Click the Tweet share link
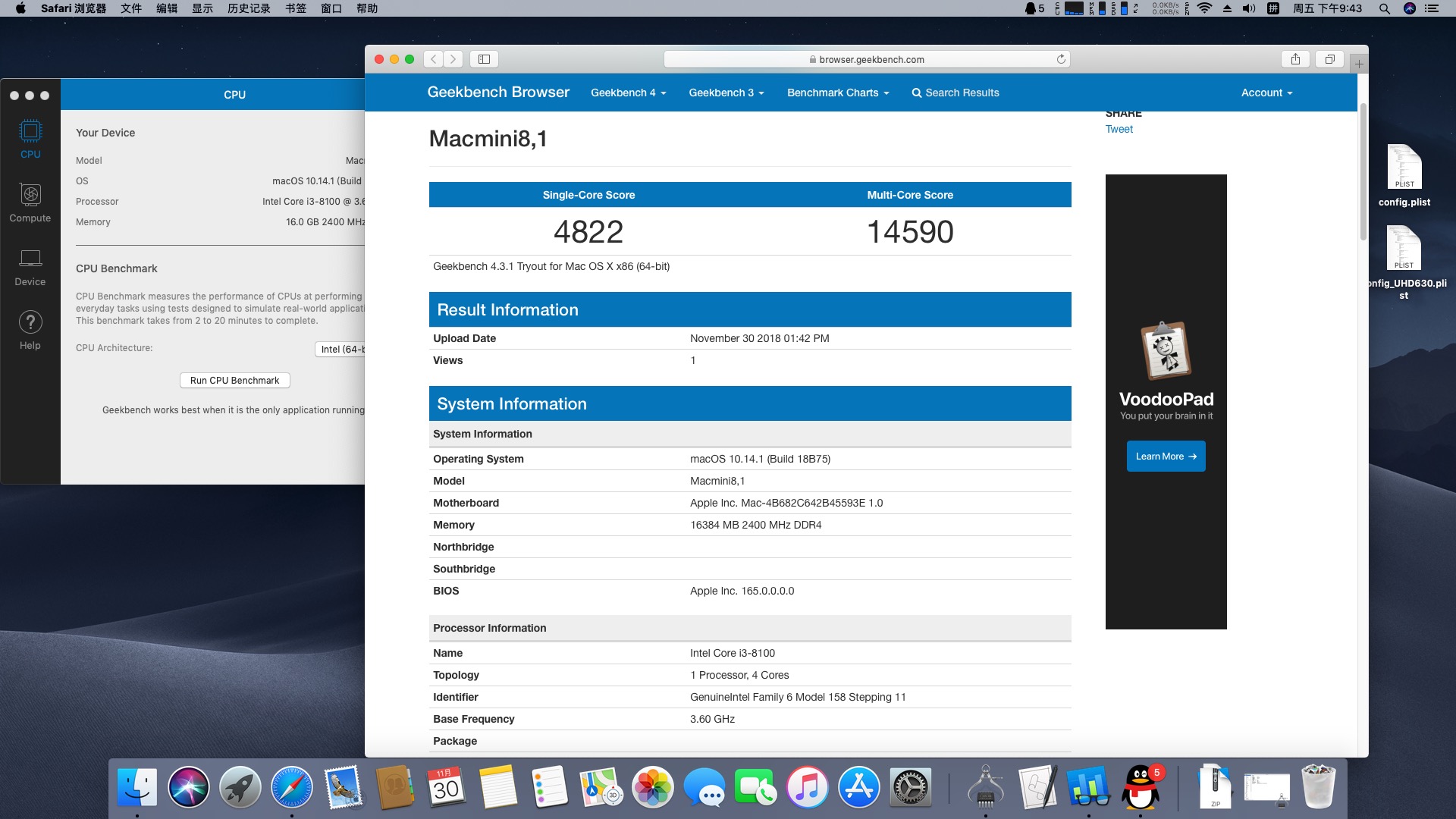The width and height of the screenshot is (1456, 819). coord(1119,129)
